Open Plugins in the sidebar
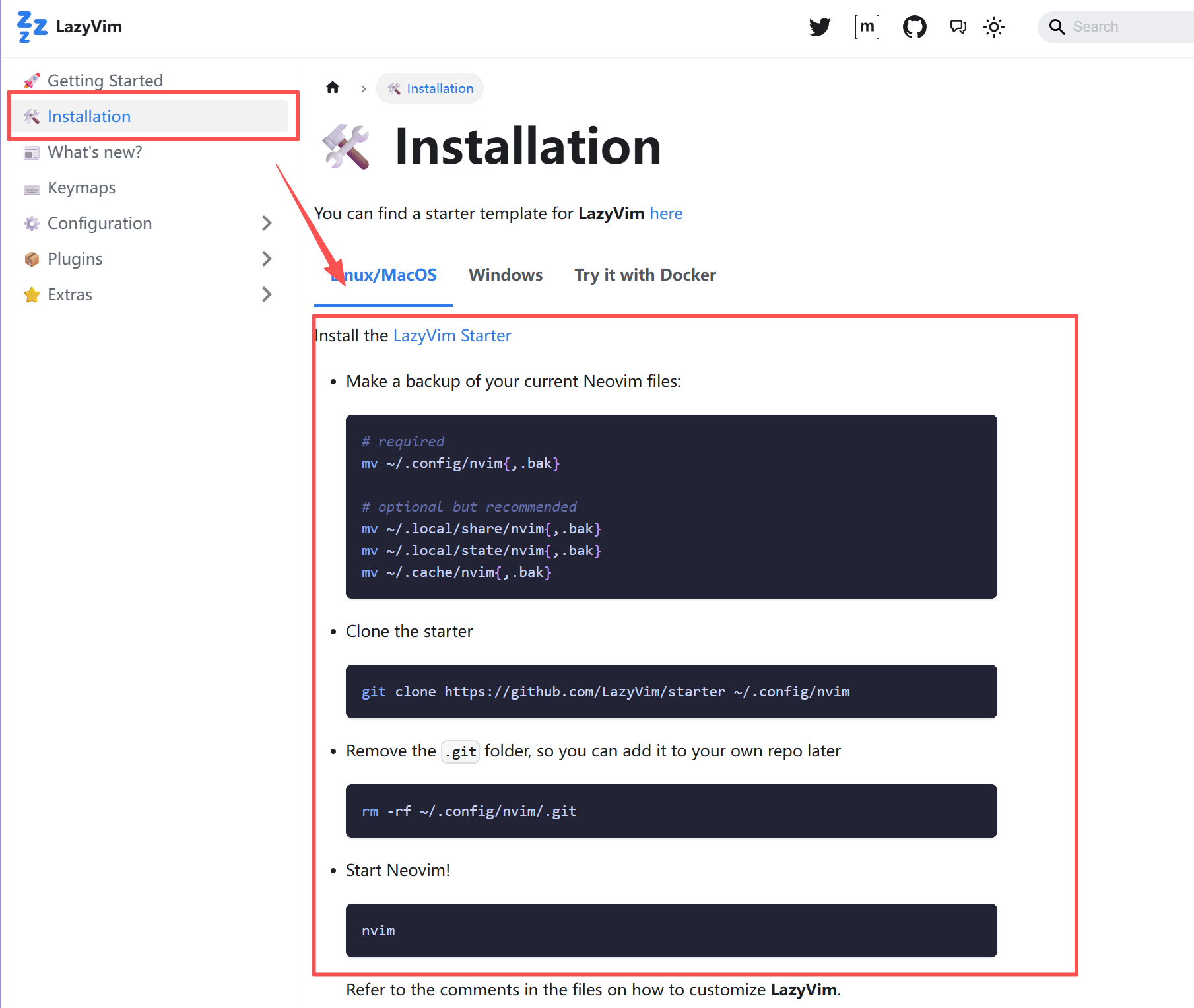This screenshot has width=1194, height=1008. 75,259
